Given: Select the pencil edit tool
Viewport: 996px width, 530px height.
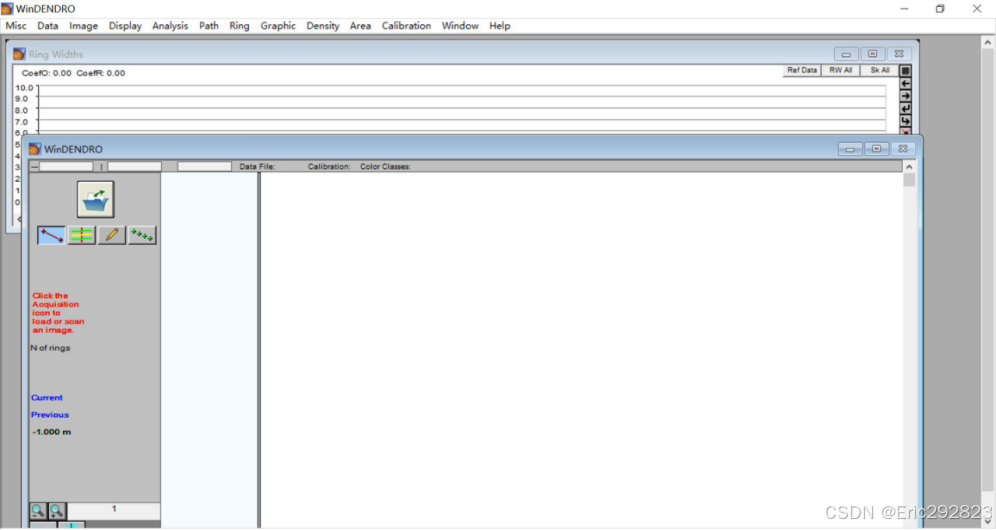Looking at the screenshot, I should pos(112,235).
